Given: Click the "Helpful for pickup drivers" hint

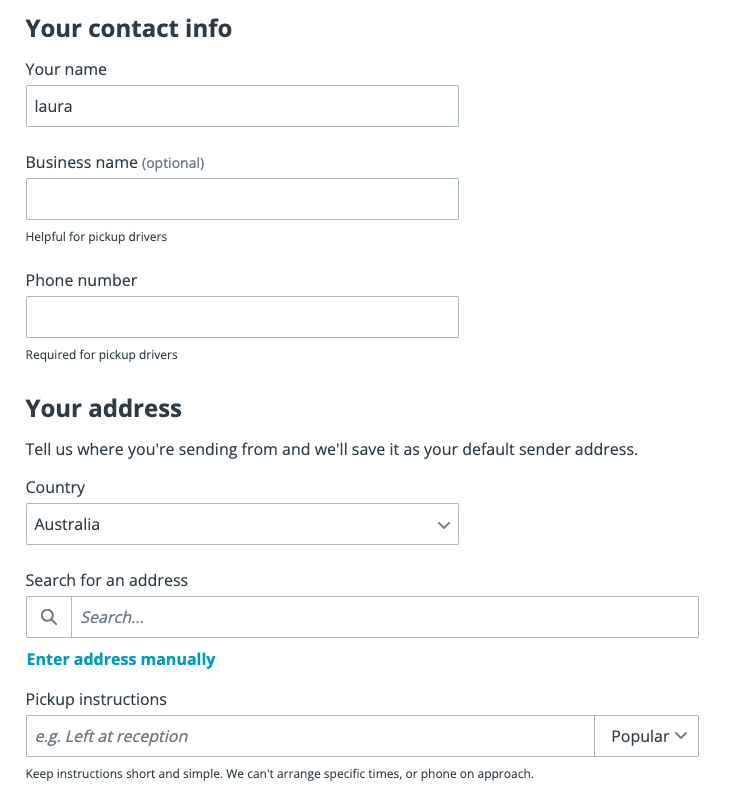Looking at the screenshot, I should coord(96,237).
